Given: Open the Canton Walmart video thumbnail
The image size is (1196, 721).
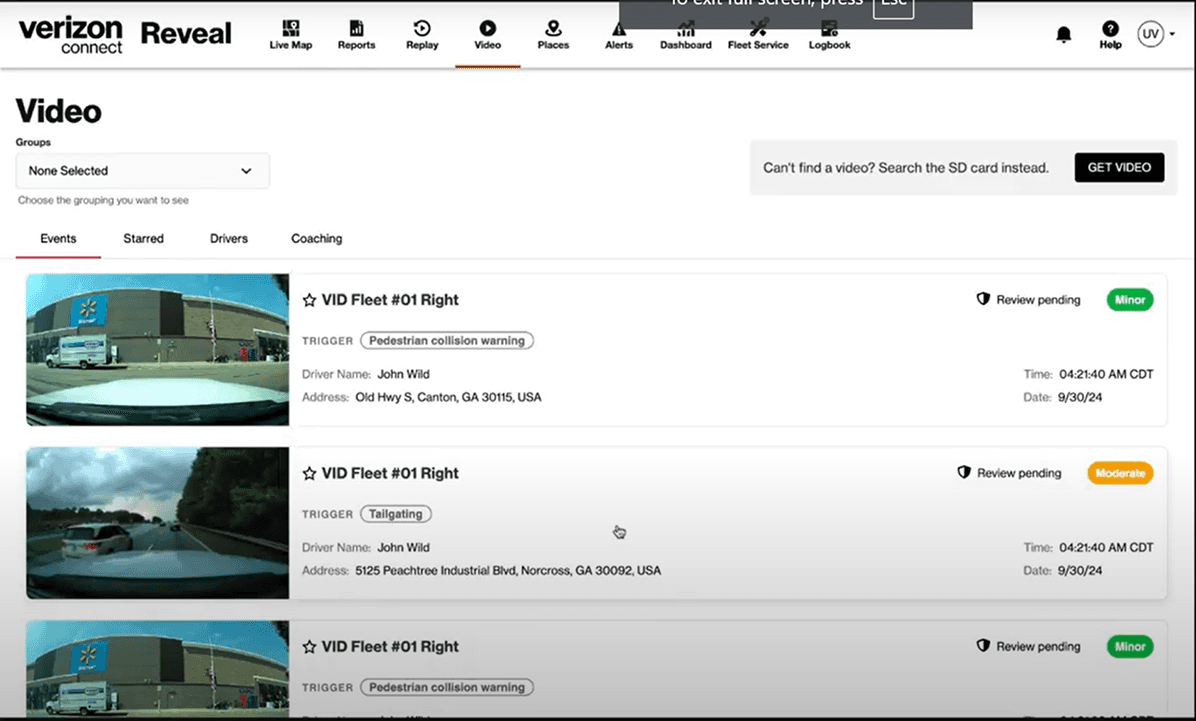Looking at the screenshot, I should pyautogui.click(x=158, y=349).
